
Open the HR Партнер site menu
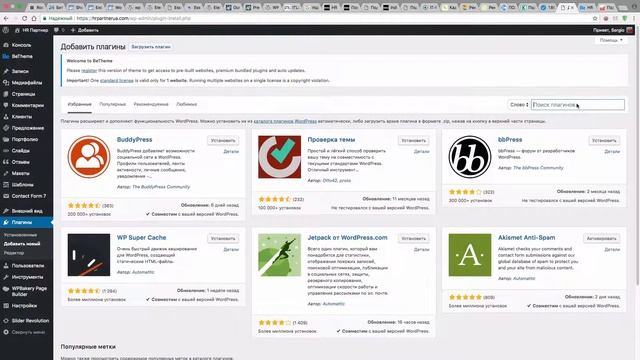pyautogui.click(x=31, y=30)
